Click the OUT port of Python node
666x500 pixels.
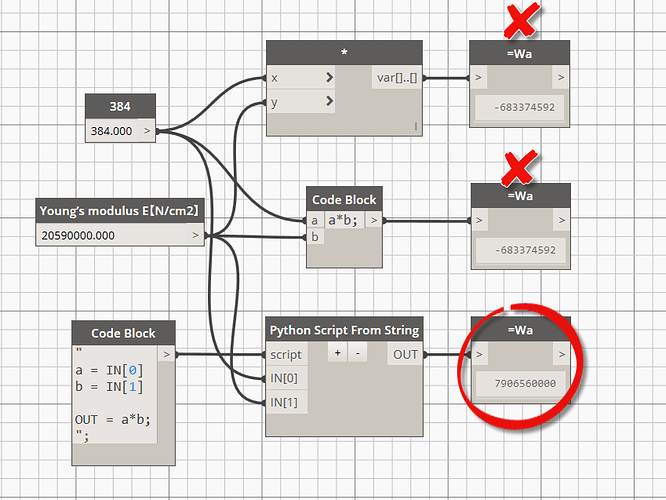pyautogui.click(x=405, y=354)
